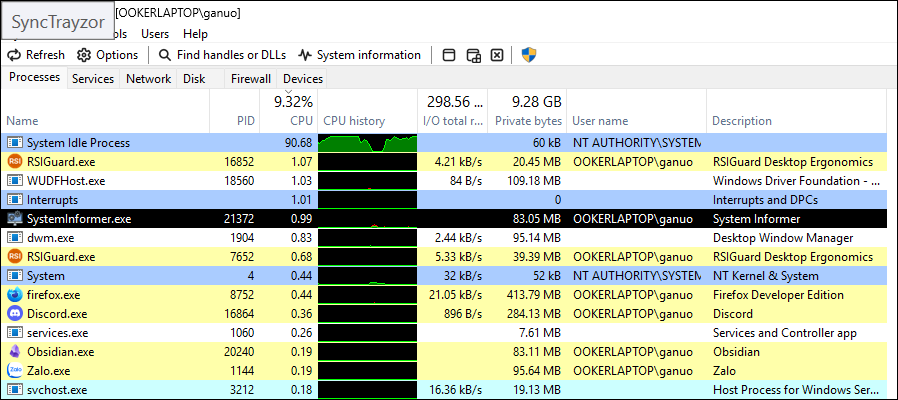Image resolution: width=898 pixels, height=400 pixels.
Task: Open the Options dialog
Action: [x=108, y=55]
